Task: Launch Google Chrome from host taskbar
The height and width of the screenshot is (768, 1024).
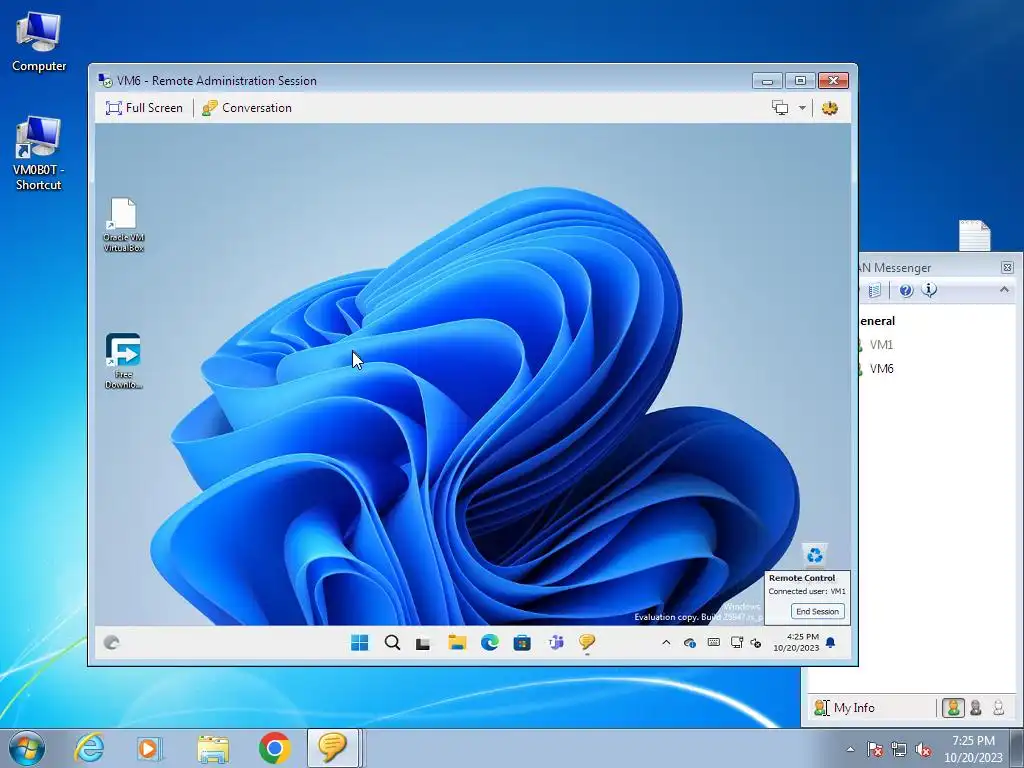Action: pyautogui.click(x=274, y=748)
